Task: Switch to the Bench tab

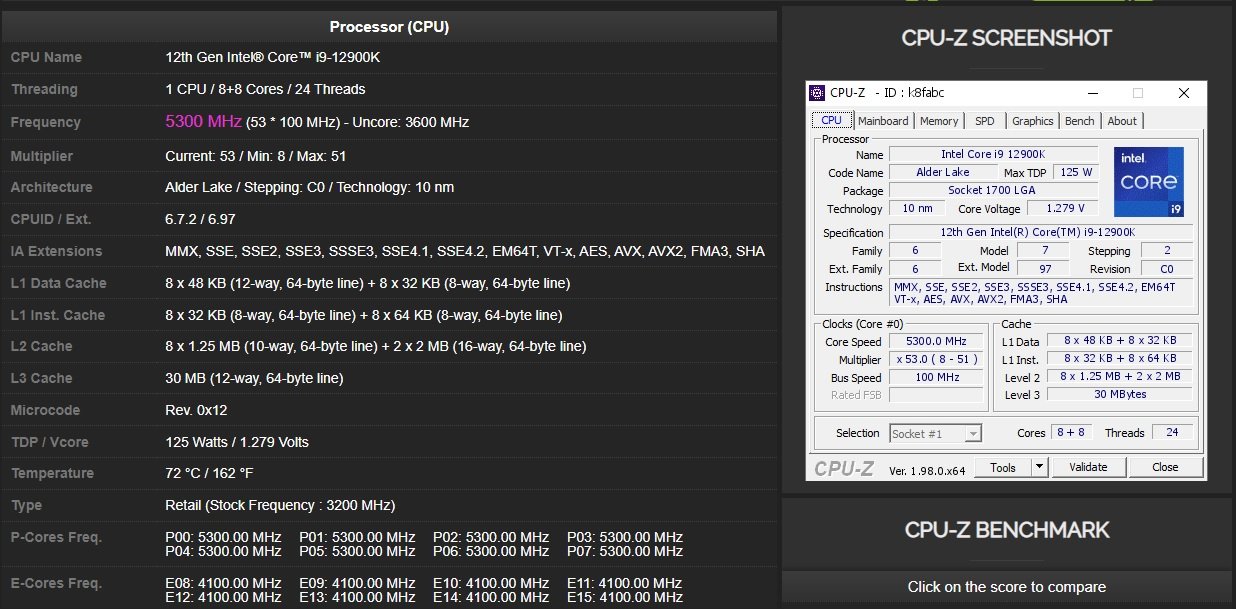Action: tap(1079, 121)
